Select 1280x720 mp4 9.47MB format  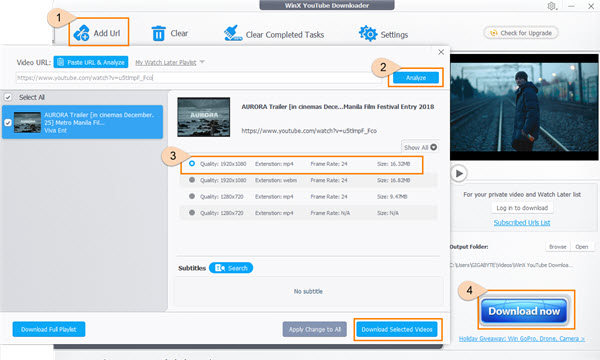192,196
